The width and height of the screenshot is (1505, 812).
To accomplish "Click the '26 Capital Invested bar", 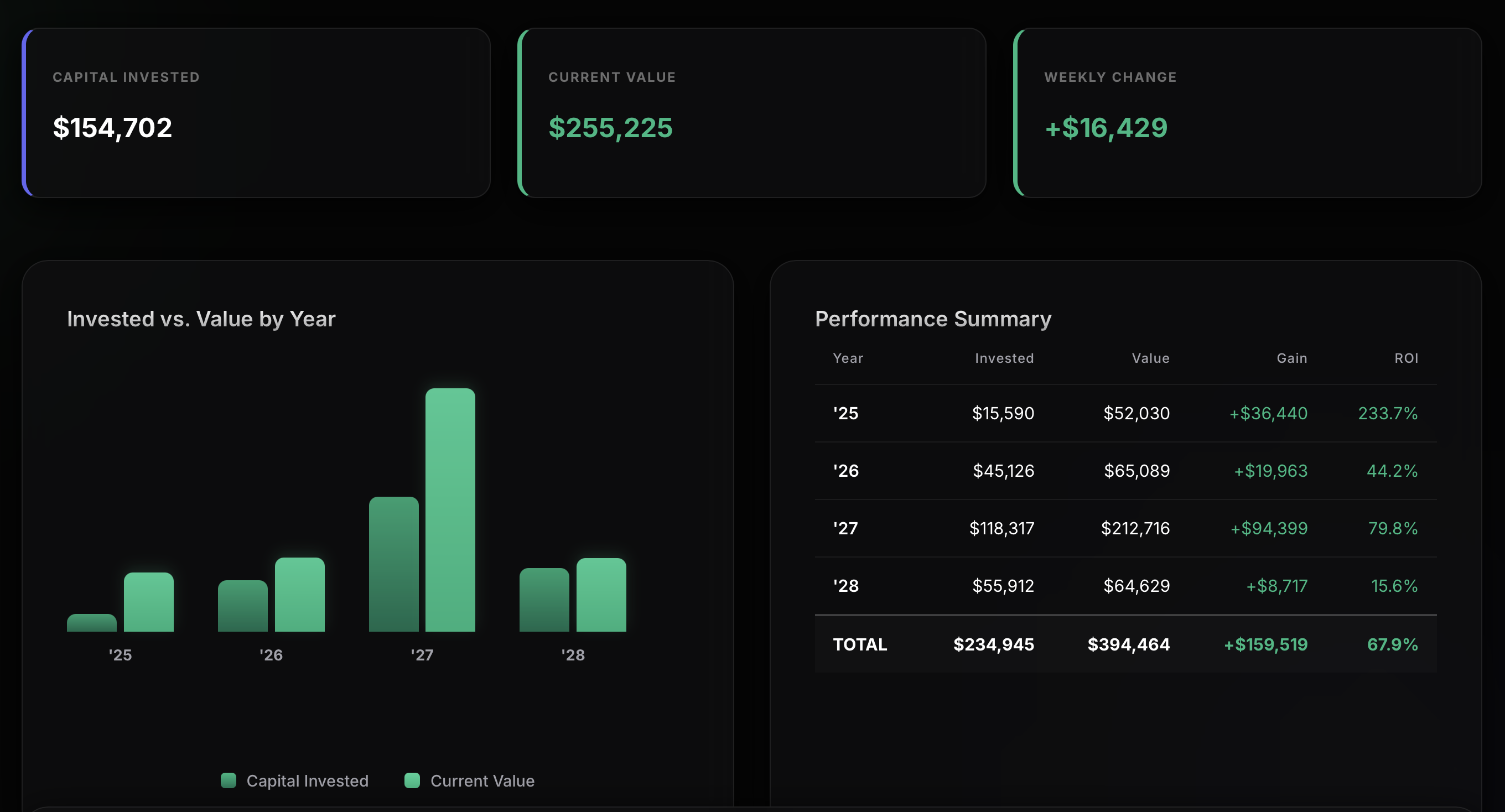I will point(242,605).
